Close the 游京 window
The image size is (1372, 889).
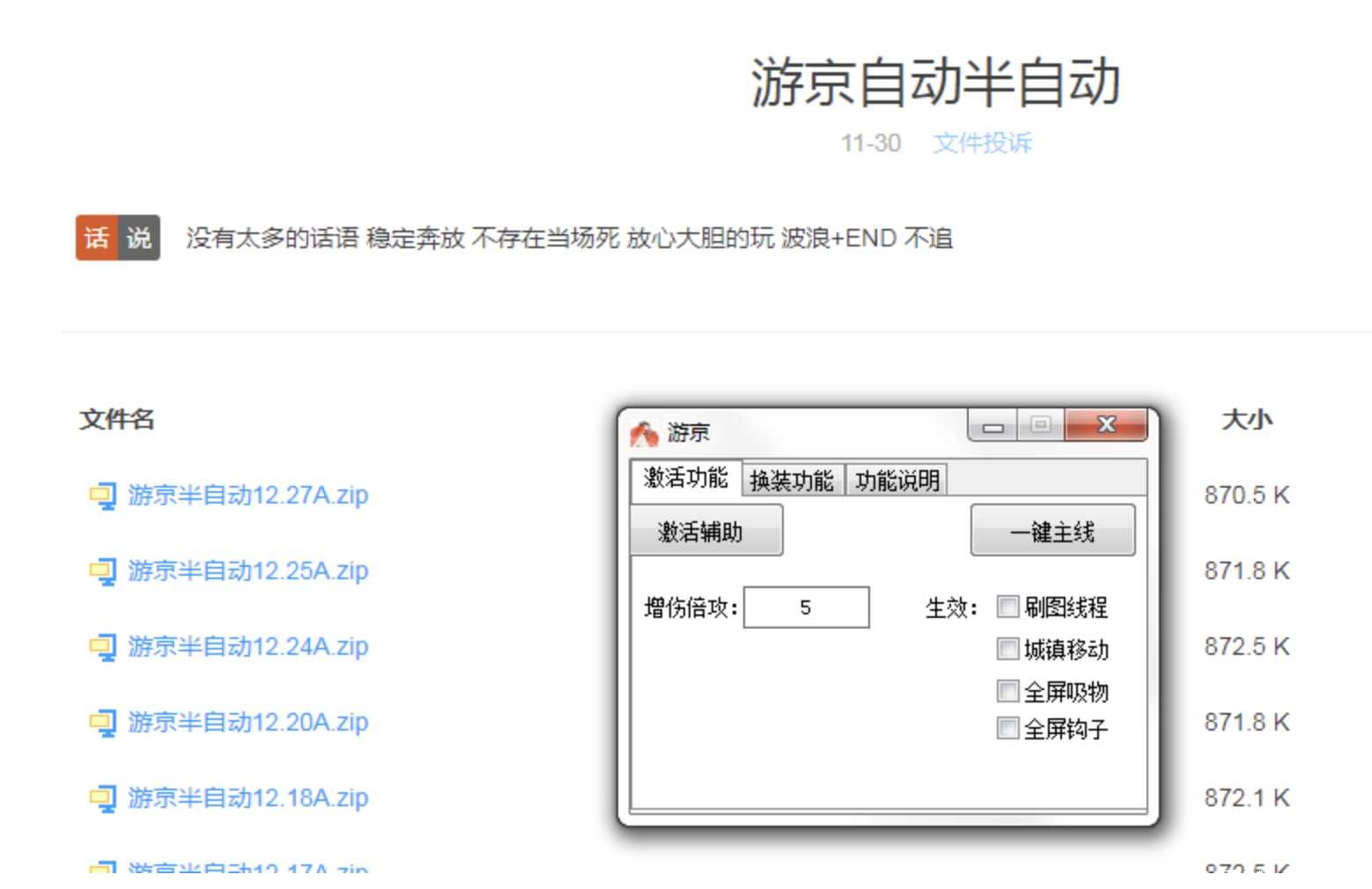tap(1106, 426)
